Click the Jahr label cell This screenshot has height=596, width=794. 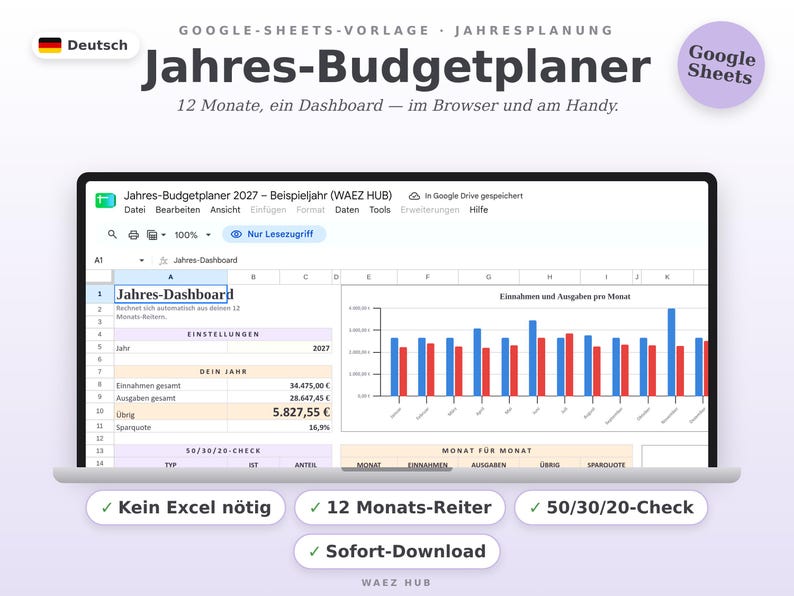click(171, 348)
